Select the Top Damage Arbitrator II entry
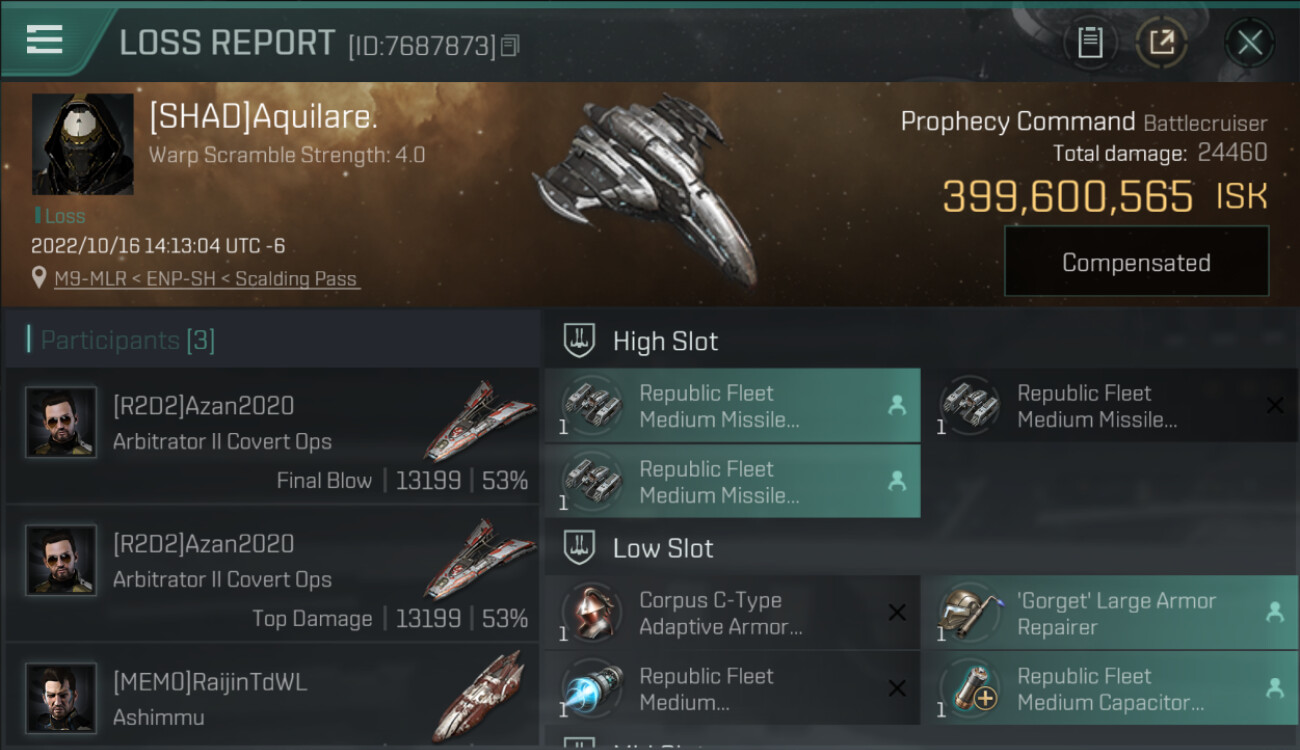This screenshot has width=1300, height=750. pos(270,580)
